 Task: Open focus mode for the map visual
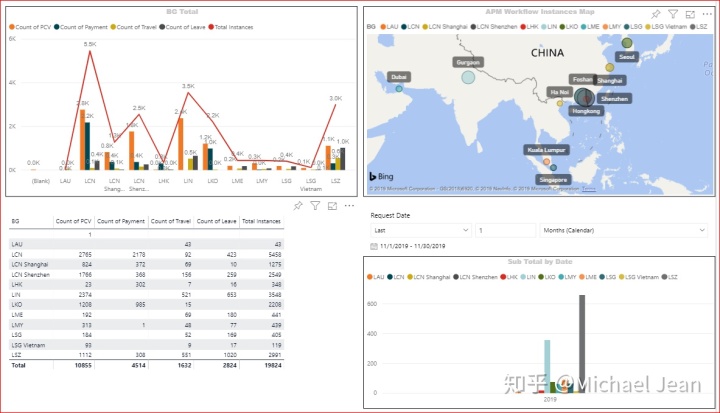coord(690,14)
